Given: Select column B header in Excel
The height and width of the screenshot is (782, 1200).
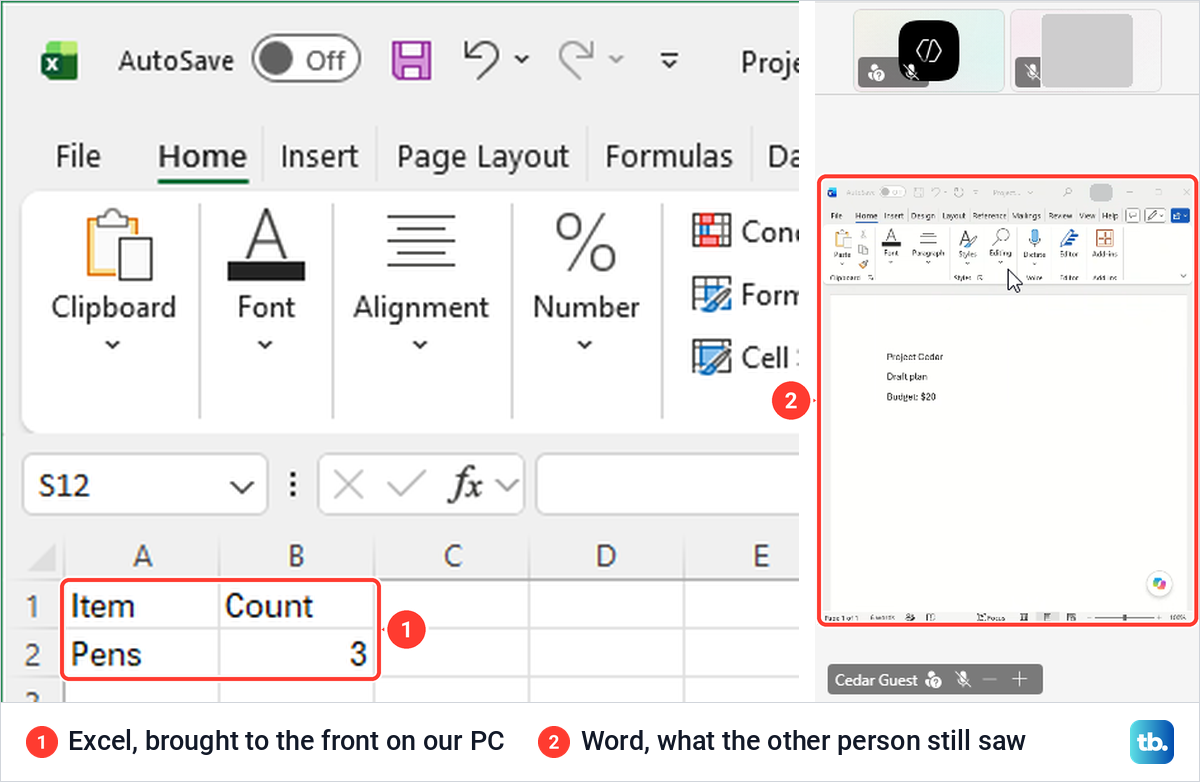Looking at the screenshot, I should 297,556.
